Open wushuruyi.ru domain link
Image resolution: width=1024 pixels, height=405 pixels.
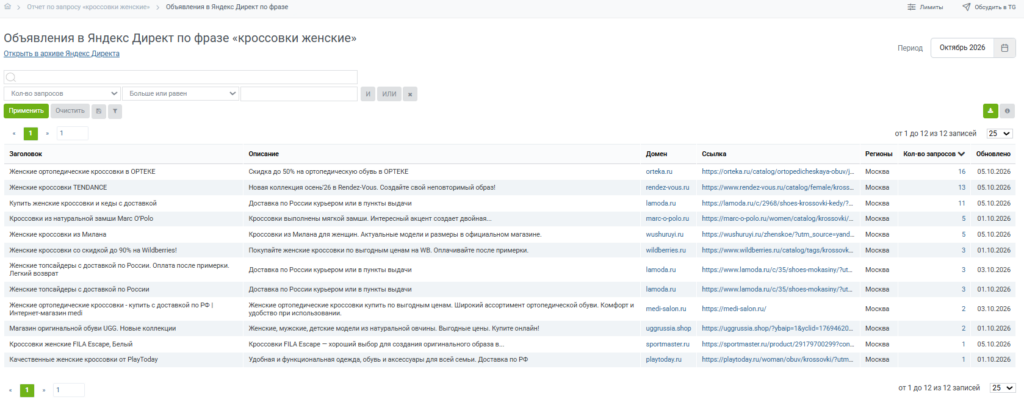tap(664, 234)
